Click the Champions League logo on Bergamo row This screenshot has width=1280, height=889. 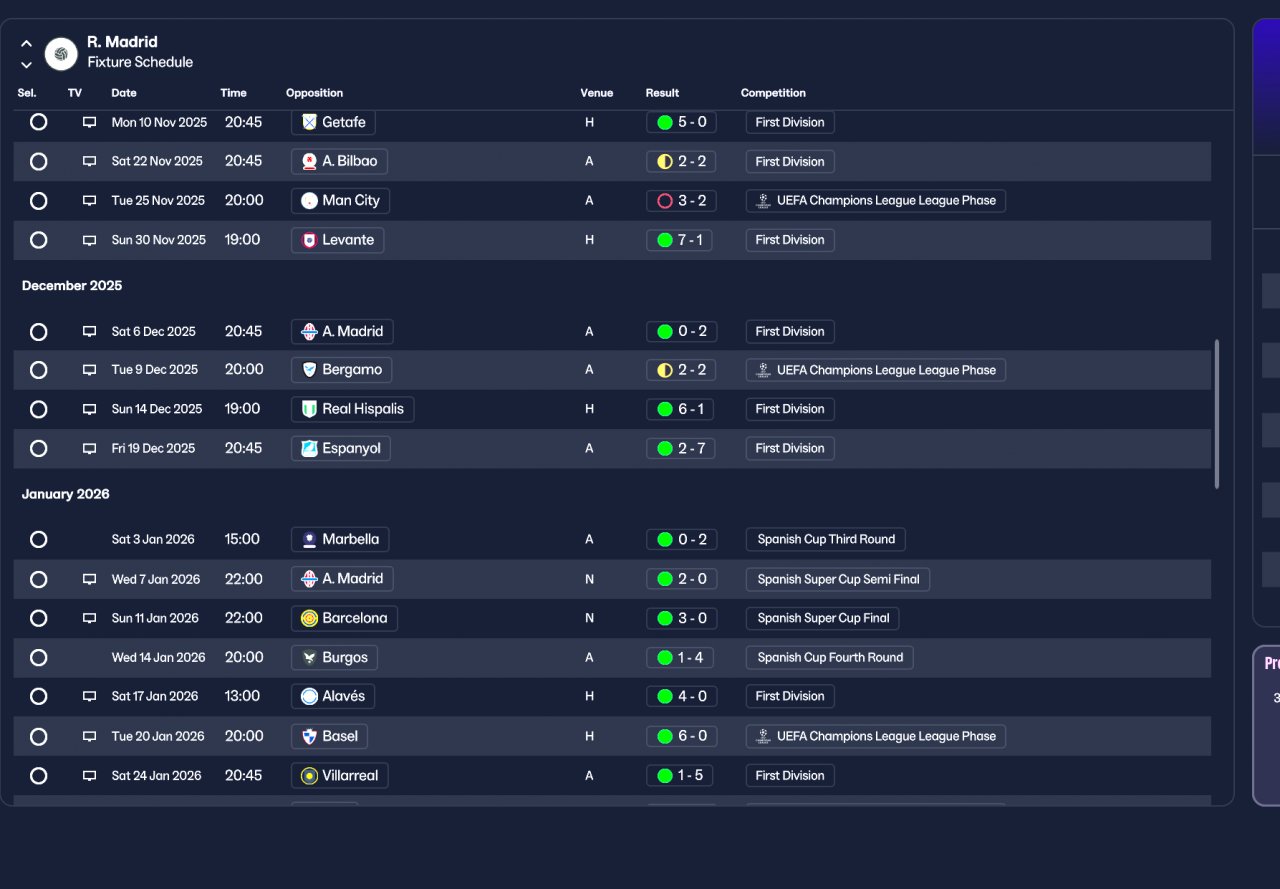pos(764,370)
